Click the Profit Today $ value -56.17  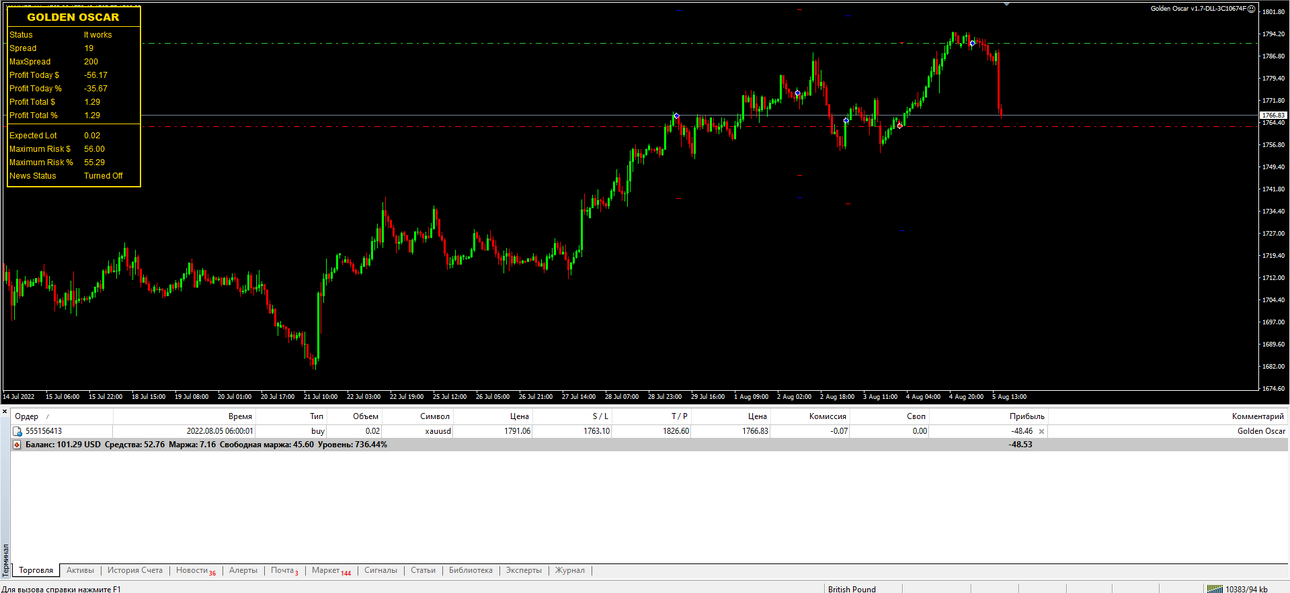pos(96,75)
